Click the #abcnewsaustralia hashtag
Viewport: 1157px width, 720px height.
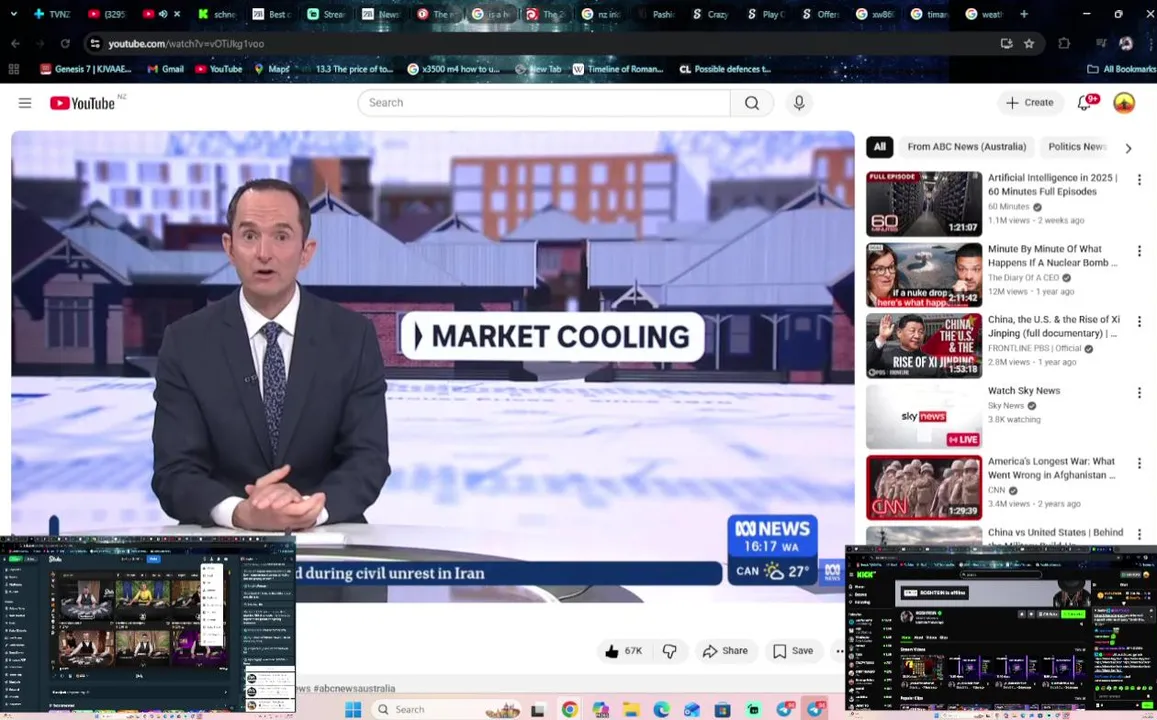click(x=354, y=688)
